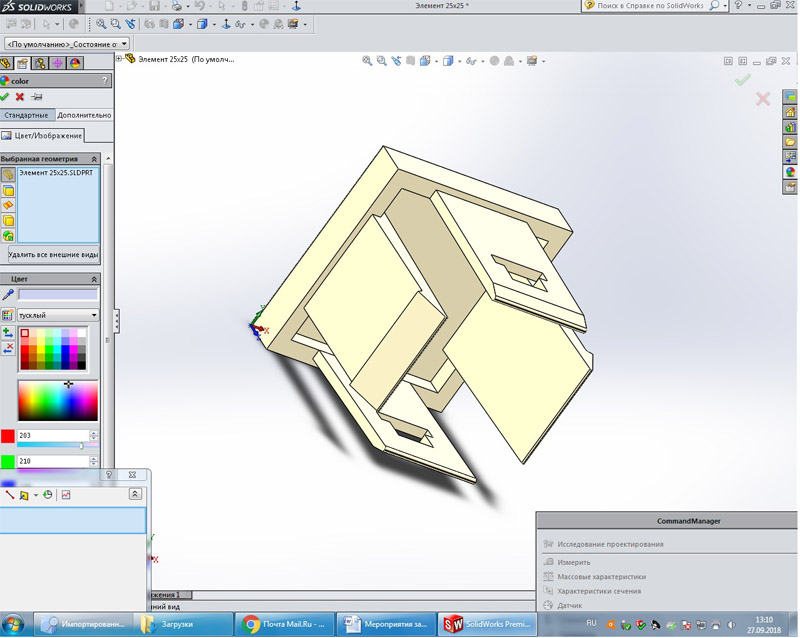Click the SolidWorks help search field
This screenshot has height=638, width=800.
click(x=649, y=6)
